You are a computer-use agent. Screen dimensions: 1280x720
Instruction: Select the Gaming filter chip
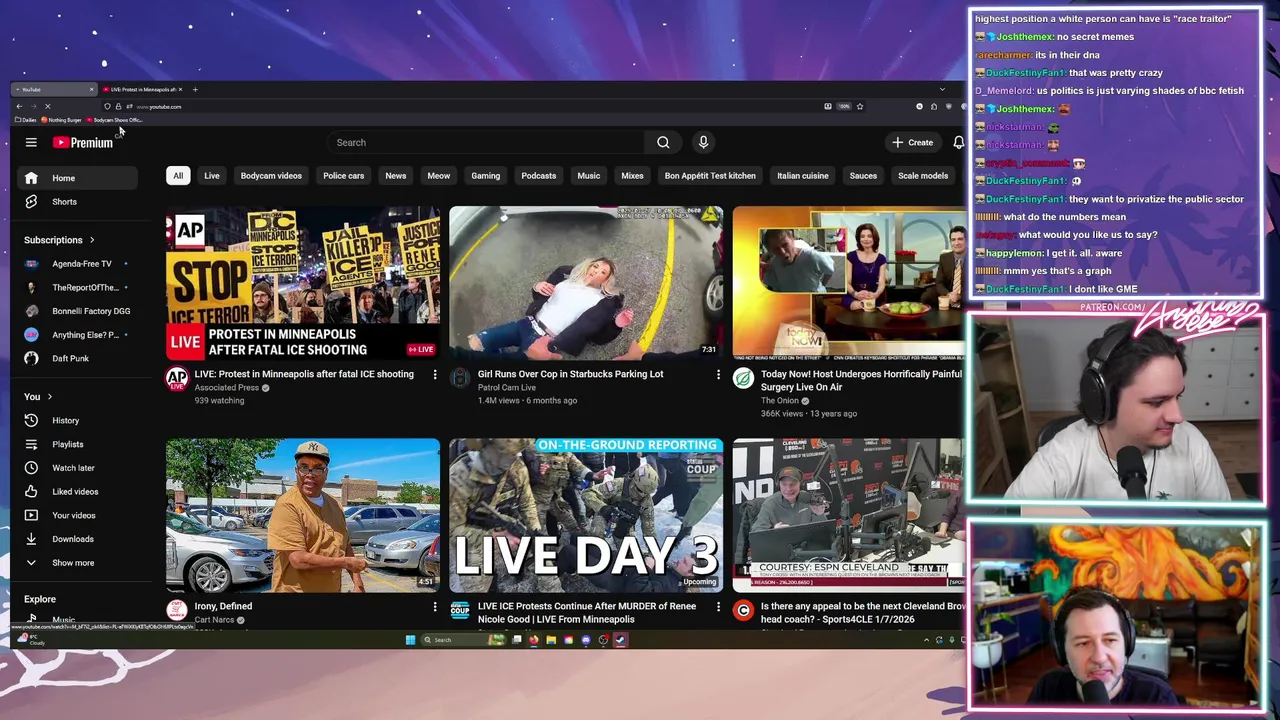coord(486,176)
